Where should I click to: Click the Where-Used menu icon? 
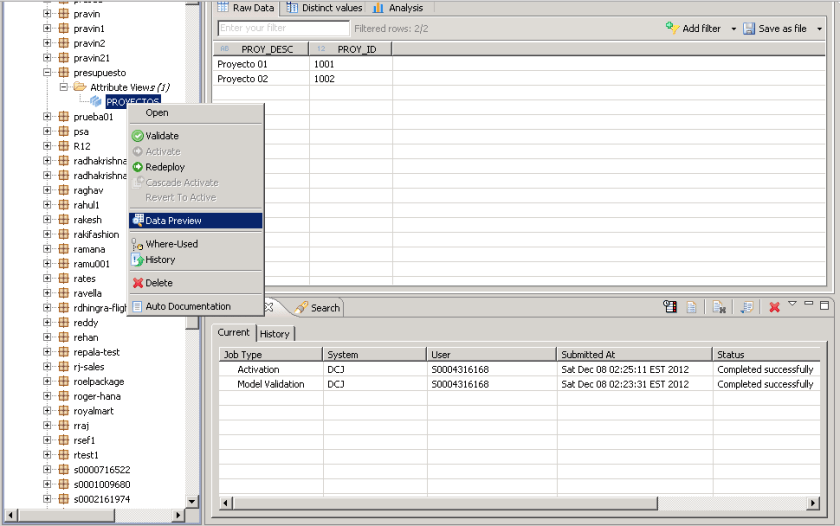[137, 244]
